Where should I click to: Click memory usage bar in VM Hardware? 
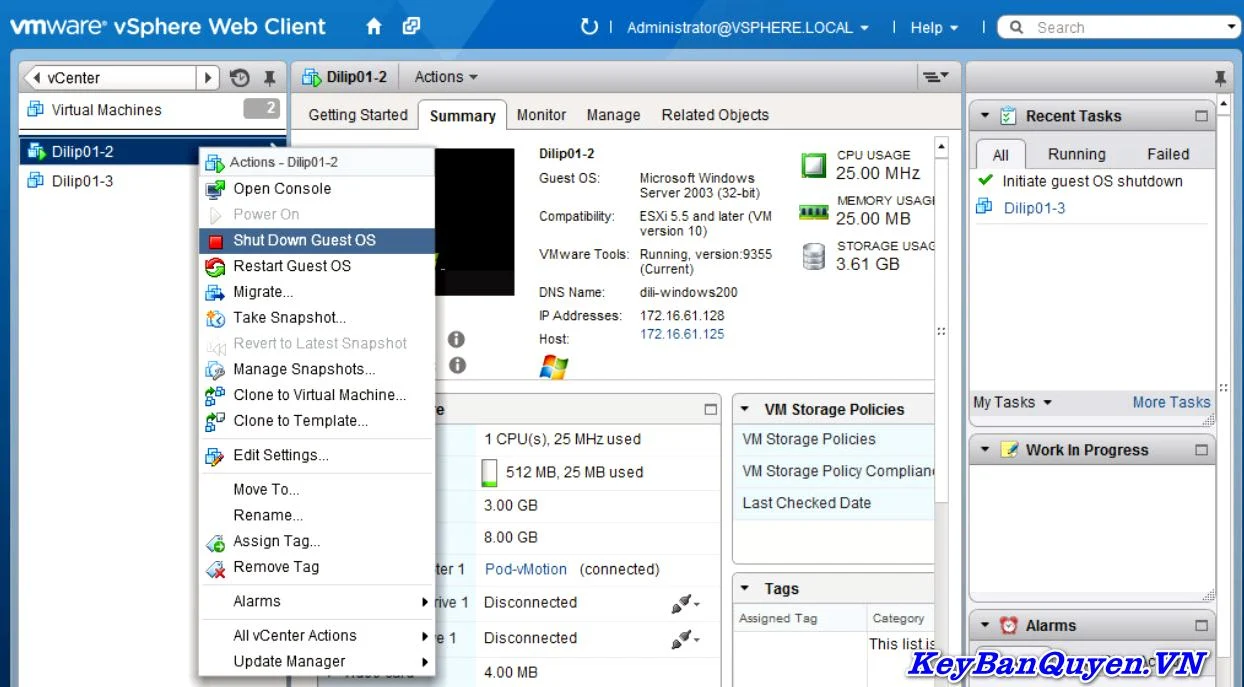(x=489, y=472)
